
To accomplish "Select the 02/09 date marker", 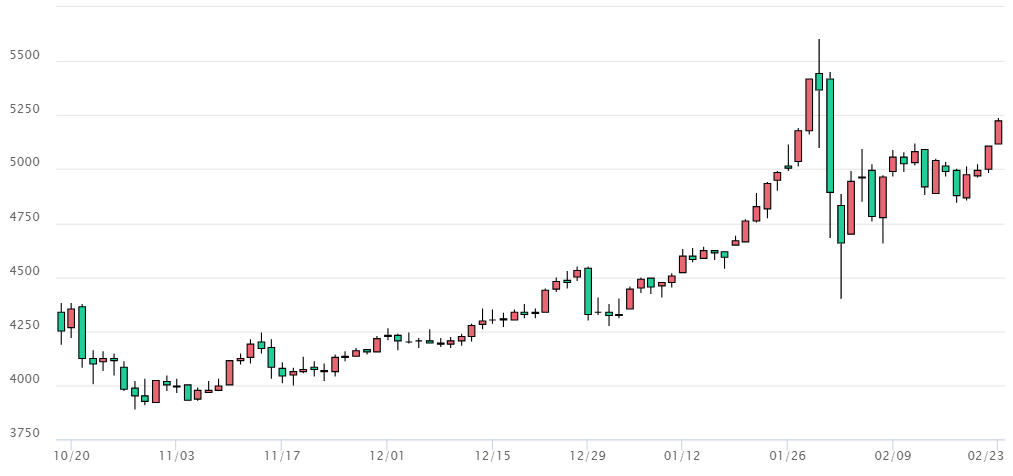I will pyautogui.click(x=893, y=456).
